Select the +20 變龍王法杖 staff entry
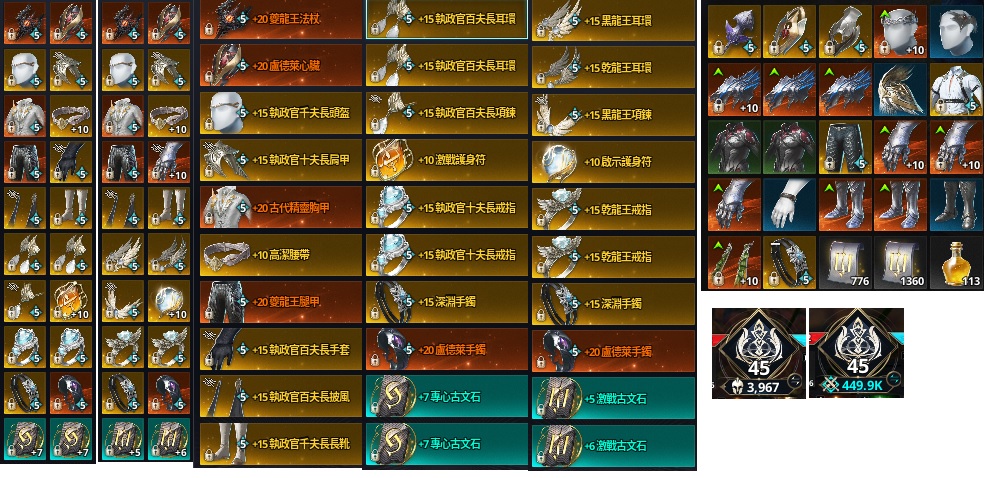986x478 pixels. [x=280, y=19]
